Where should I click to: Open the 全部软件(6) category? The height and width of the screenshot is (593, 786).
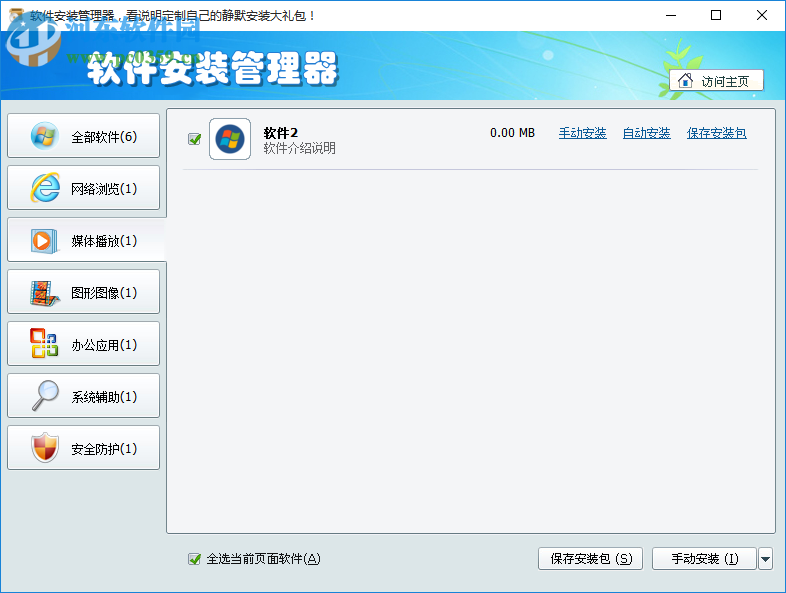pyautogui.click(x=84, y=136)
